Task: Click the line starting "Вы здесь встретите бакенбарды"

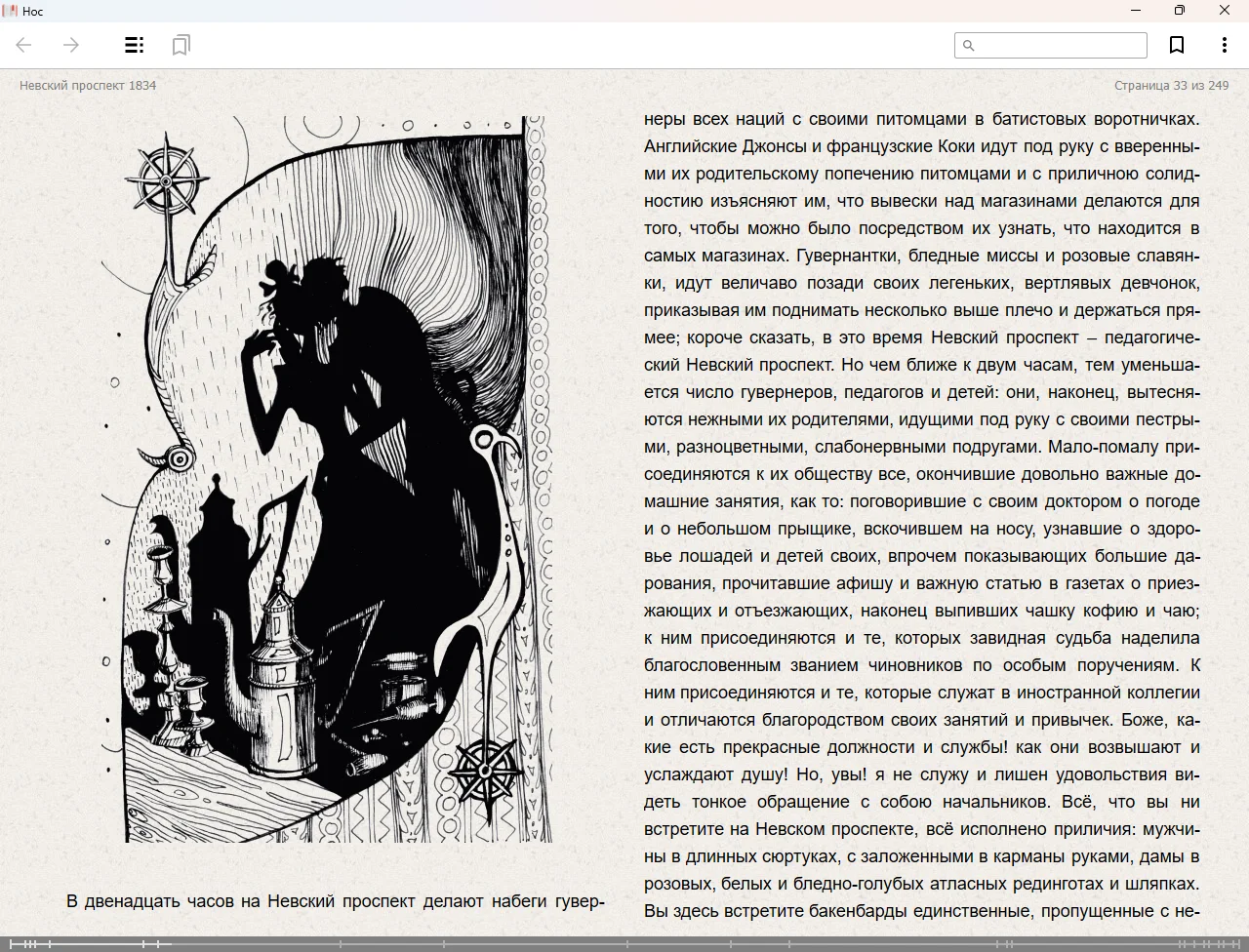Action: coord(922,911)
